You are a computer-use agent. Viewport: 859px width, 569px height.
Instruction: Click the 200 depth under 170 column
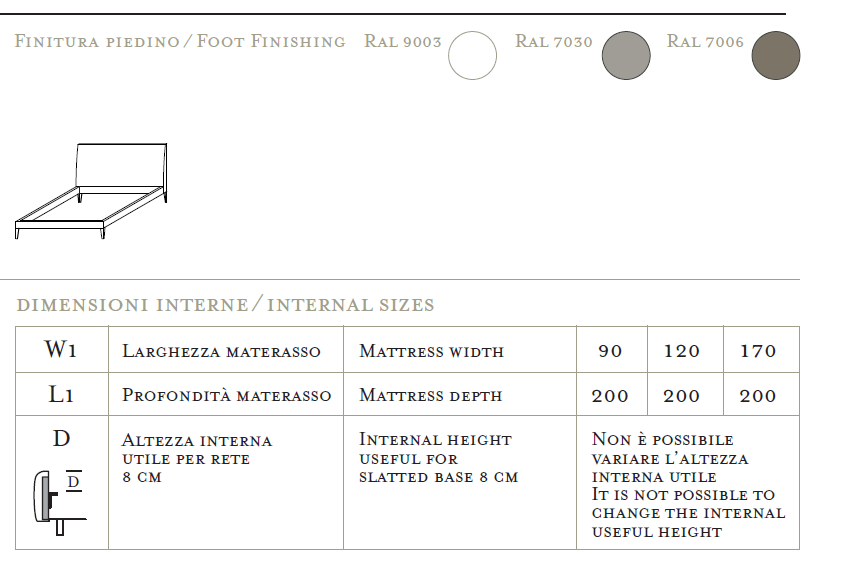point(758,395)
